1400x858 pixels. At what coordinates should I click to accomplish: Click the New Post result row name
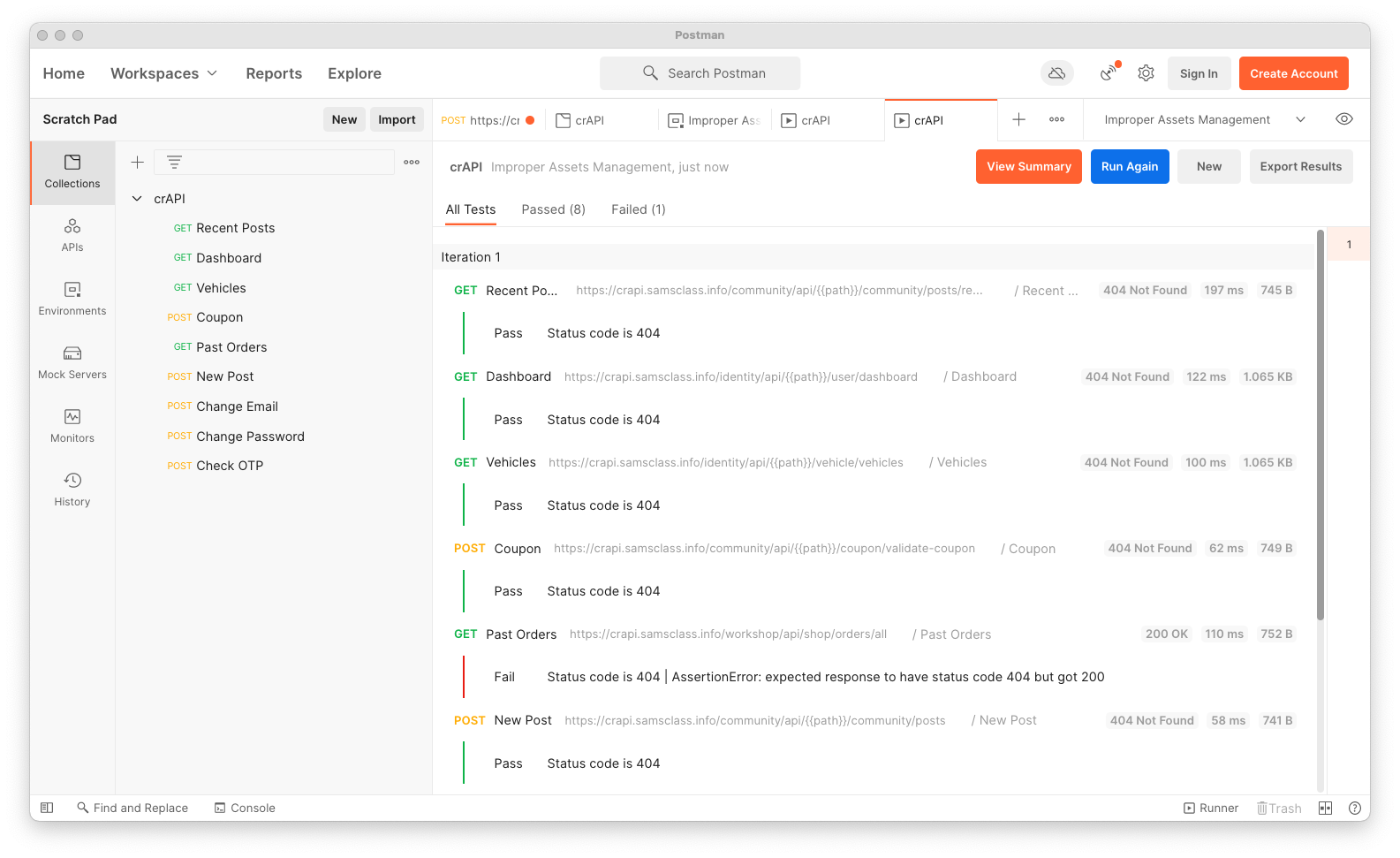(x=523, y=720)
